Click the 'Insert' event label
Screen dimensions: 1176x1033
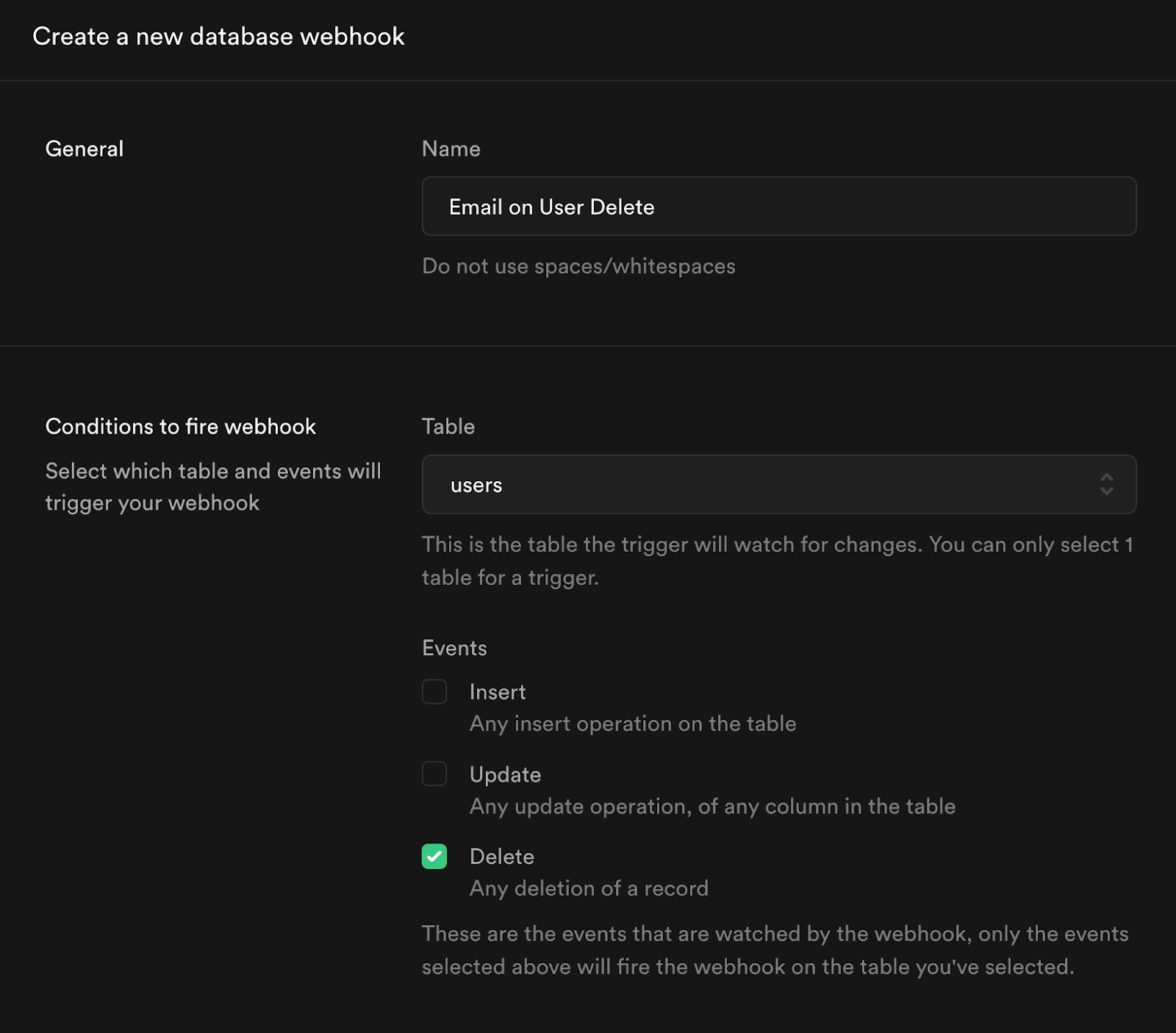[x=498, y=692]
